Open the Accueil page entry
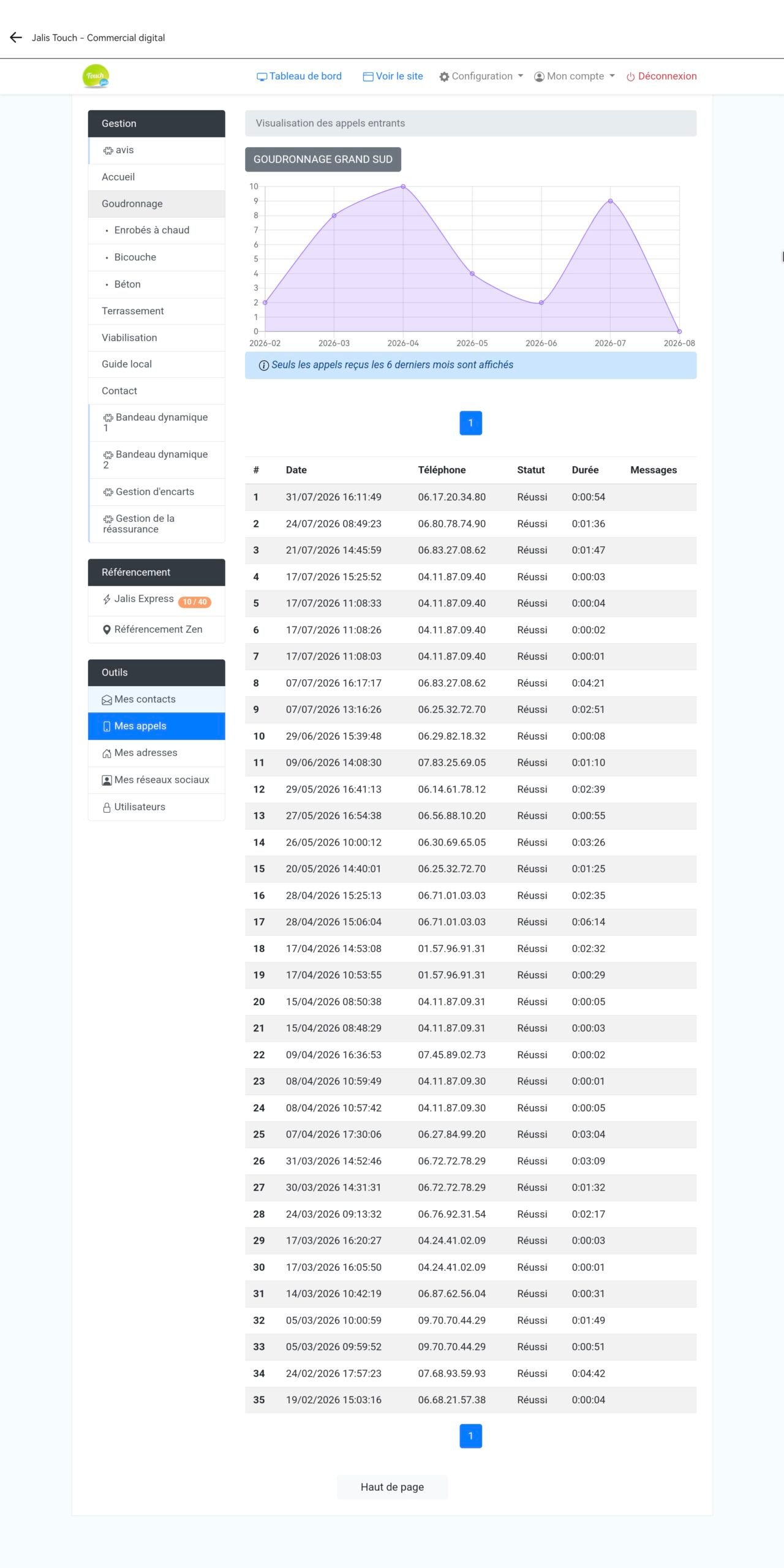Screen dimensions: 784x1568 click(157, 177)
